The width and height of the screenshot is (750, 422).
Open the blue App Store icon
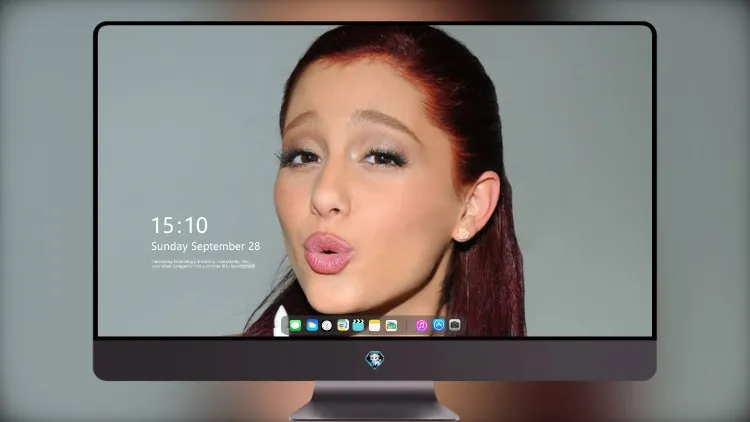point(439,325)
